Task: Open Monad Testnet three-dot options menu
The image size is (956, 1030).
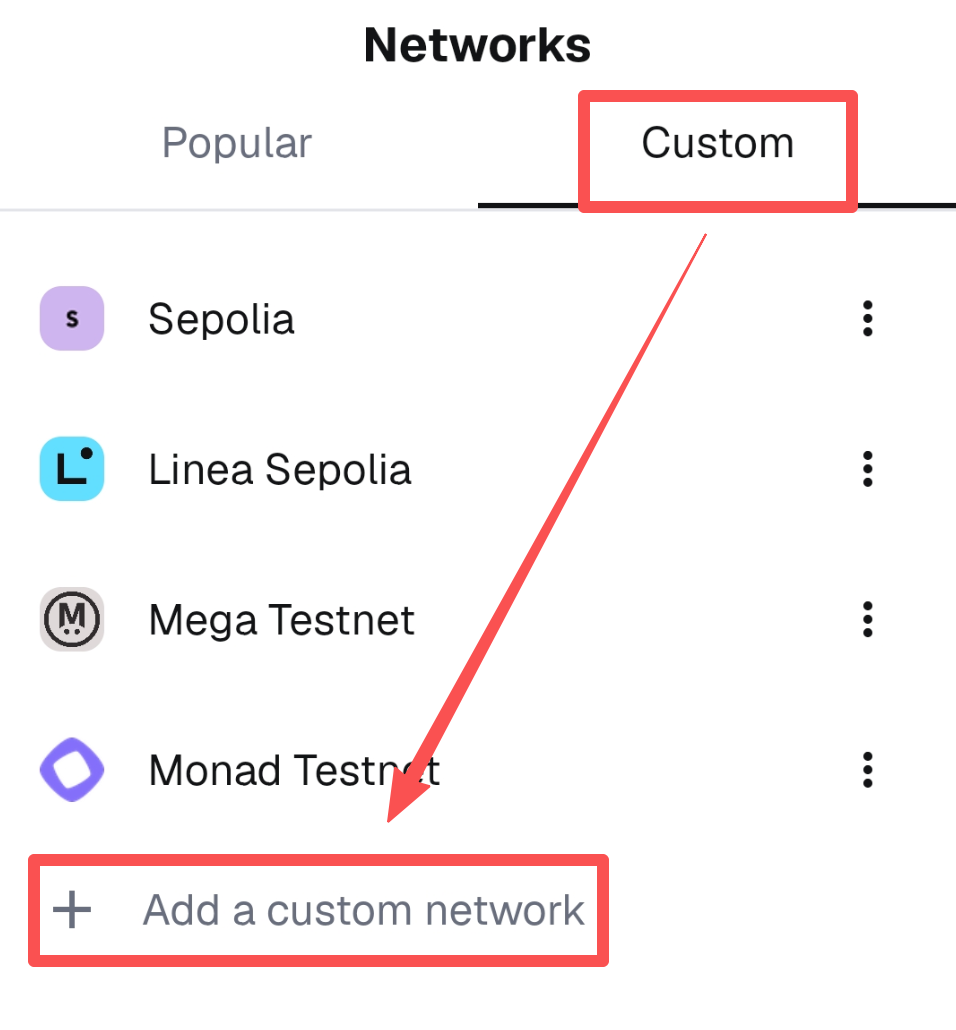Action: (x=867, y=770)
